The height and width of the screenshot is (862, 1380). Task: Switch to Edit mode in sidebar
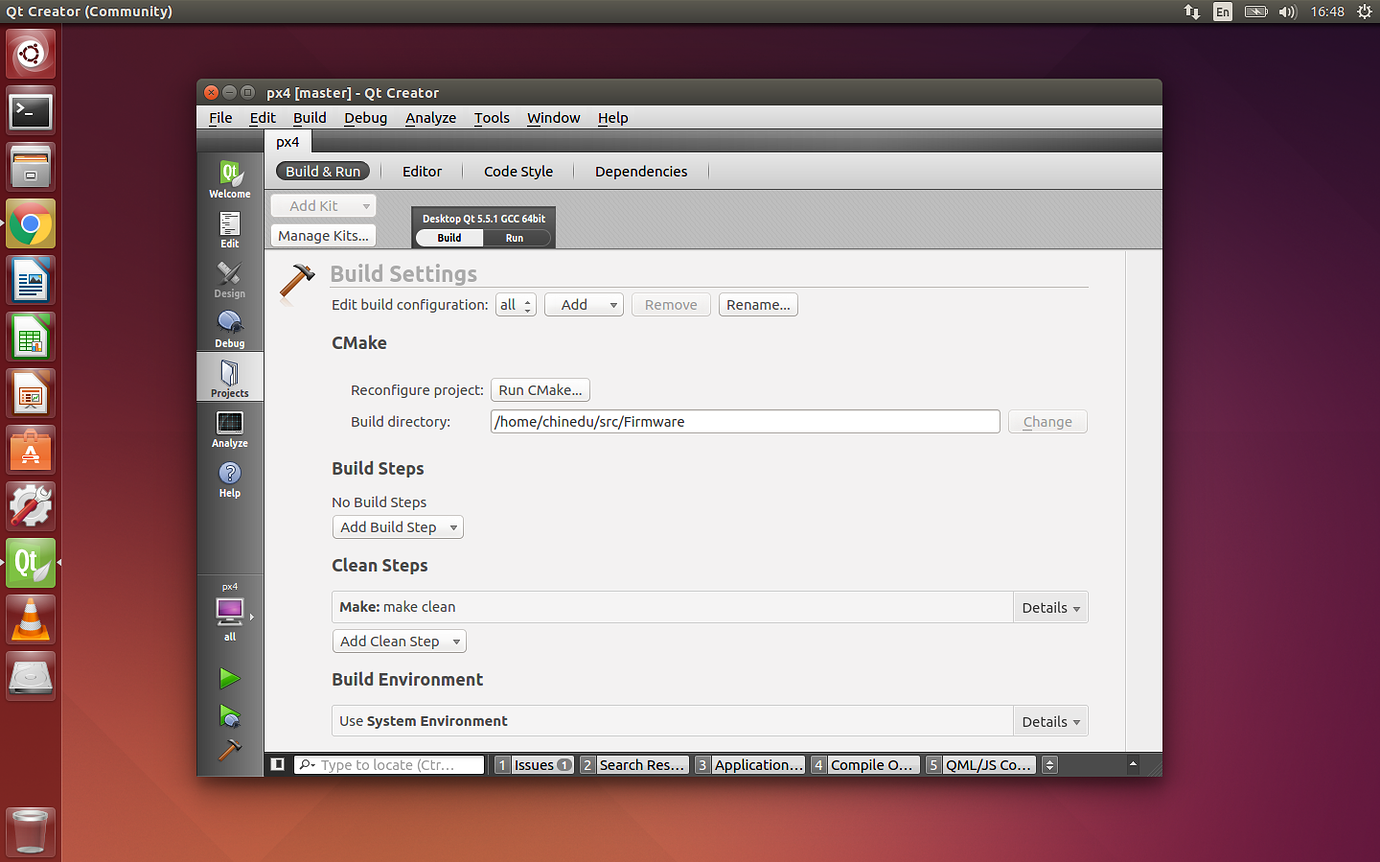230,229
